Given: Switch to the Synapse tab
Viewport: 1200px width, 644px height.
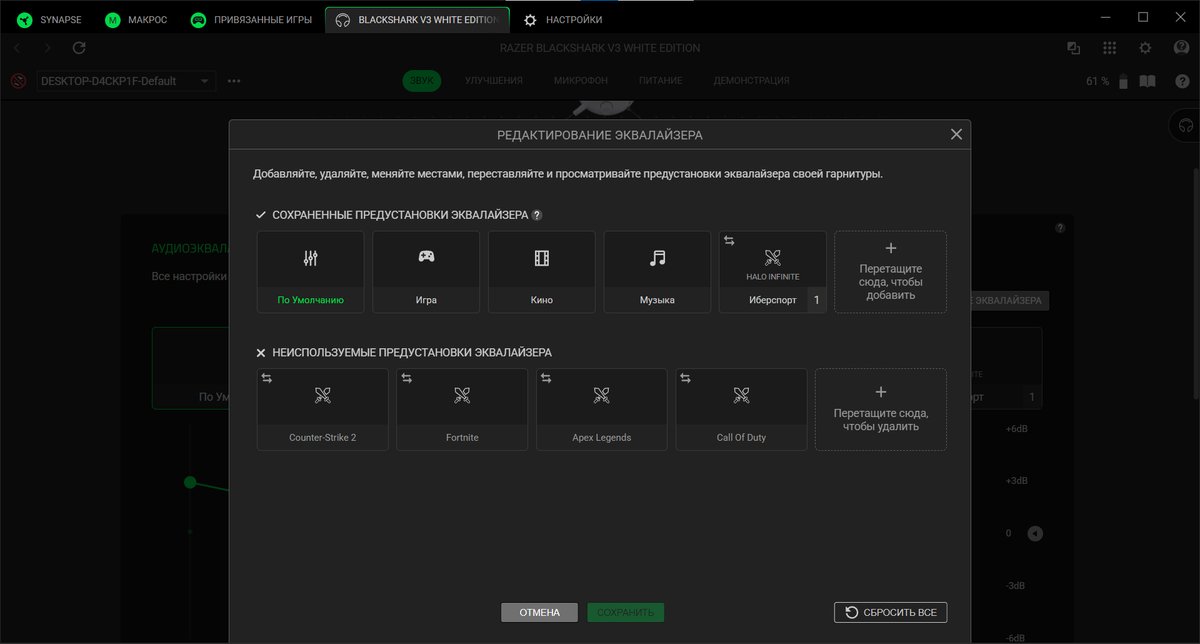Looking at the screenshot, I should [48, 19].
